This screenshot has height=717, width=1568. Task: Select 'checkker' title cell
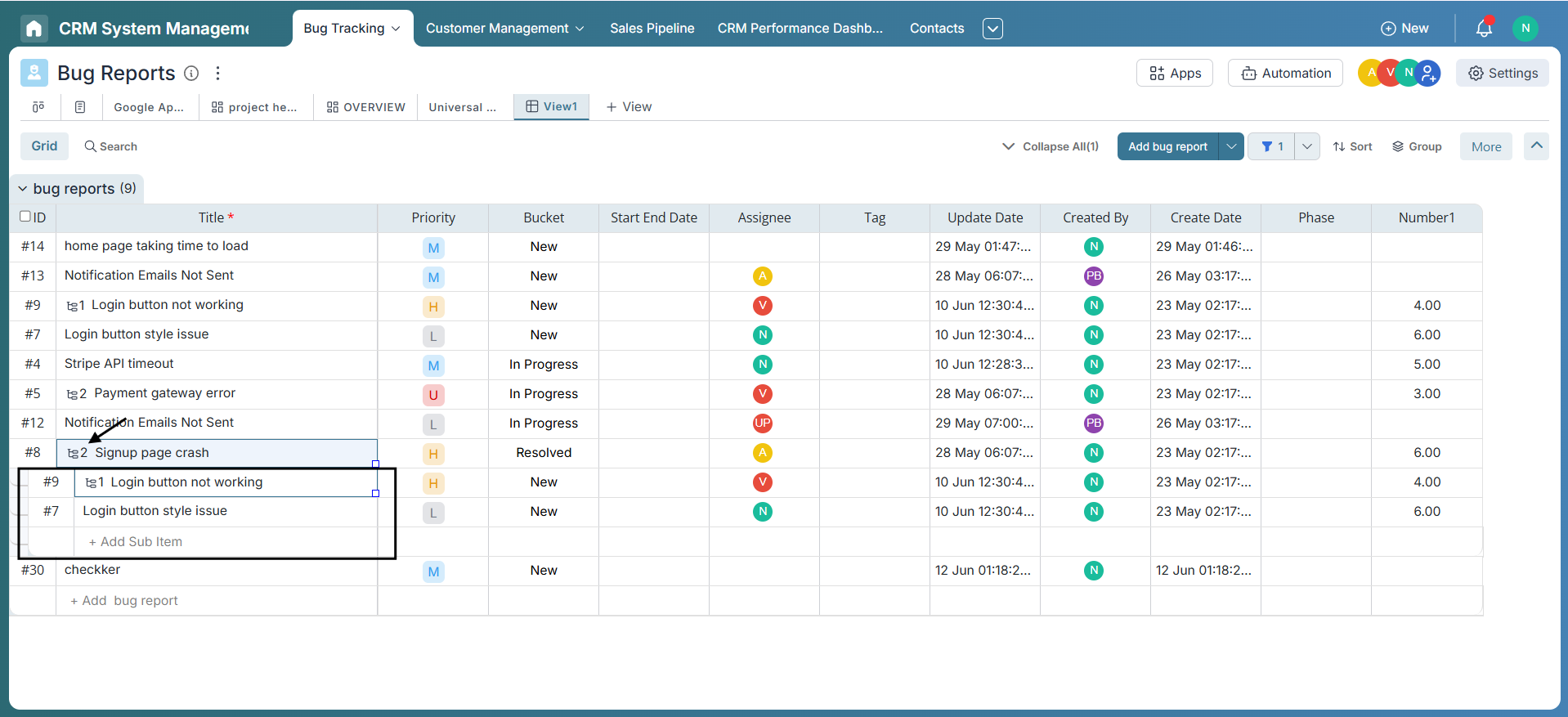pyautogui.click(x=217, y=570)
